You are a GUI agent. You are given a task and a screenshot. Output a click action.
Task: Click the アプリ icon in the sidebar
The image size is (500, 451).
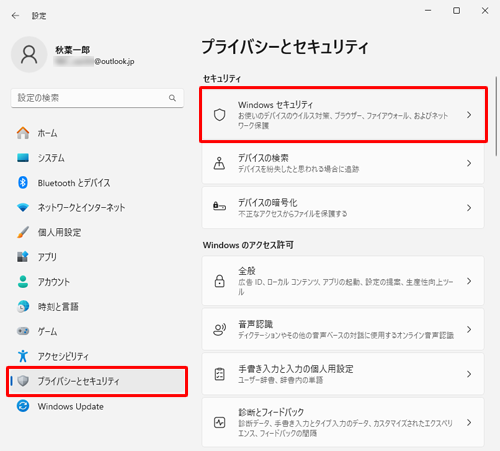click(23, 257)
